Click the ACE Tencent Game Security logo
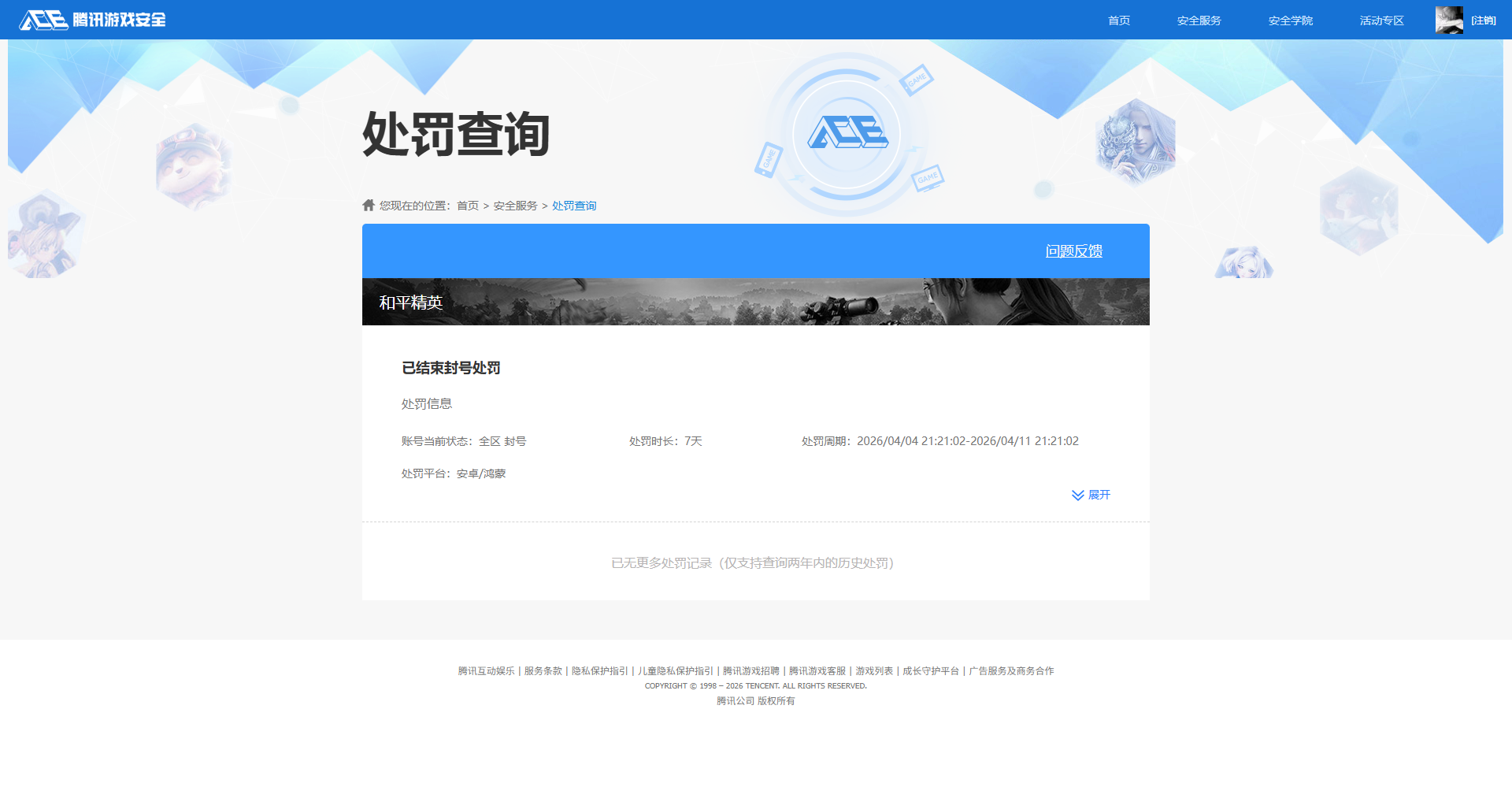Viewport: 1512px width, 787px height. tap(92, 20)
